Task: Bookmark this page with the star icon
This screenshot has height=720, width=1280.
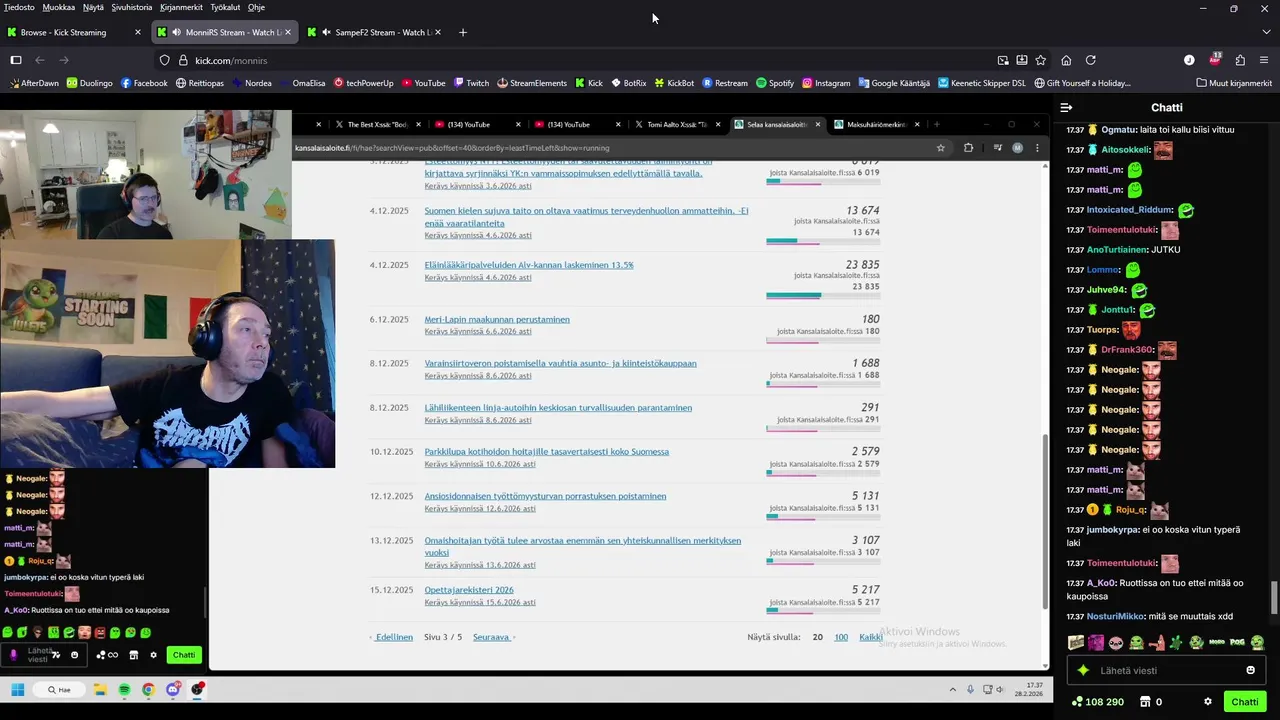Action: (x=1041, y=60)
